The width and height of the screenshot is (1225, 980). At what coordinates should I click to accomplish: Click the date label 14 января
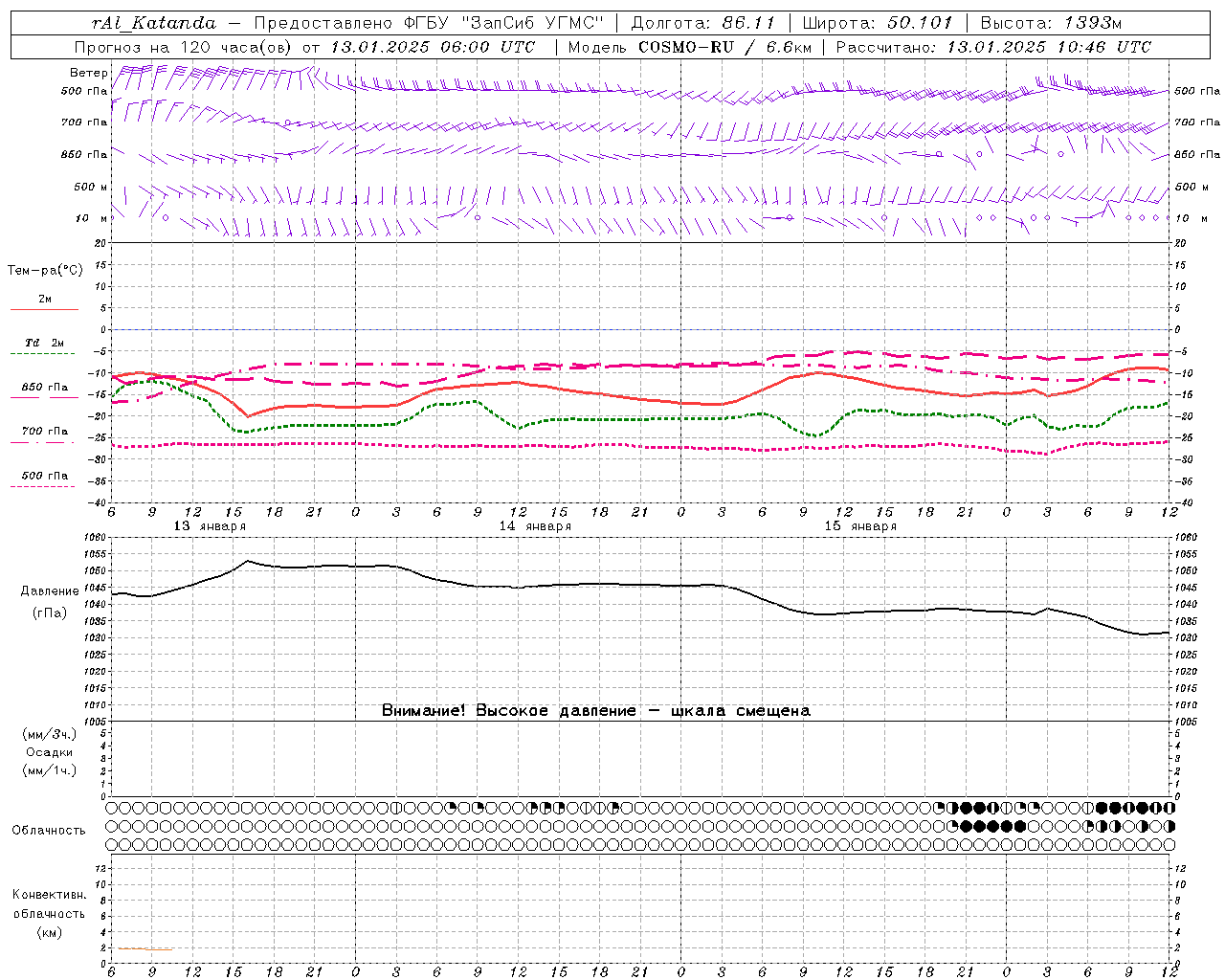click(x=535, y=526)
